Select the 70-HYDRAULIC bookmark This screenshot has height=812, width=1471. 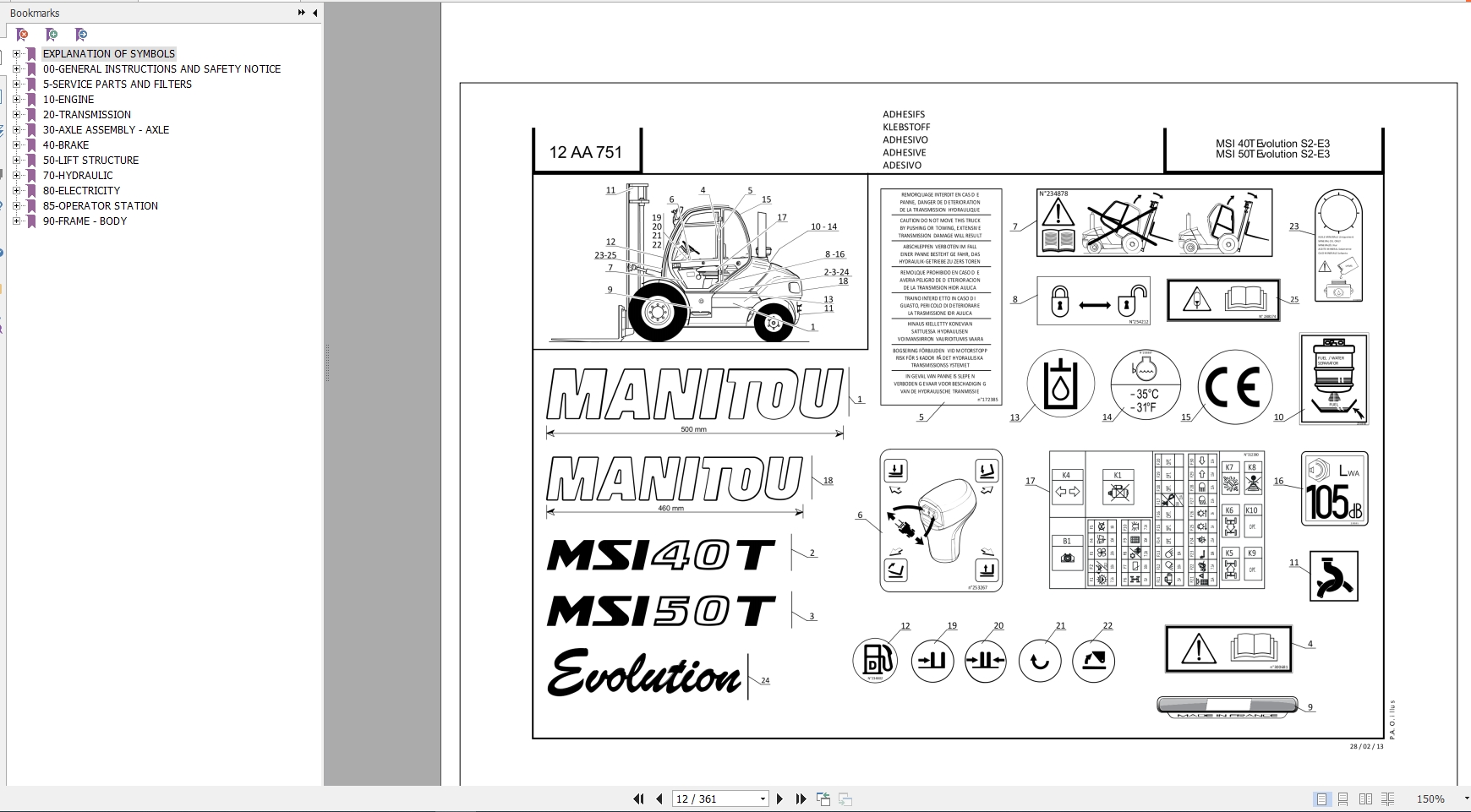[78, 175]
